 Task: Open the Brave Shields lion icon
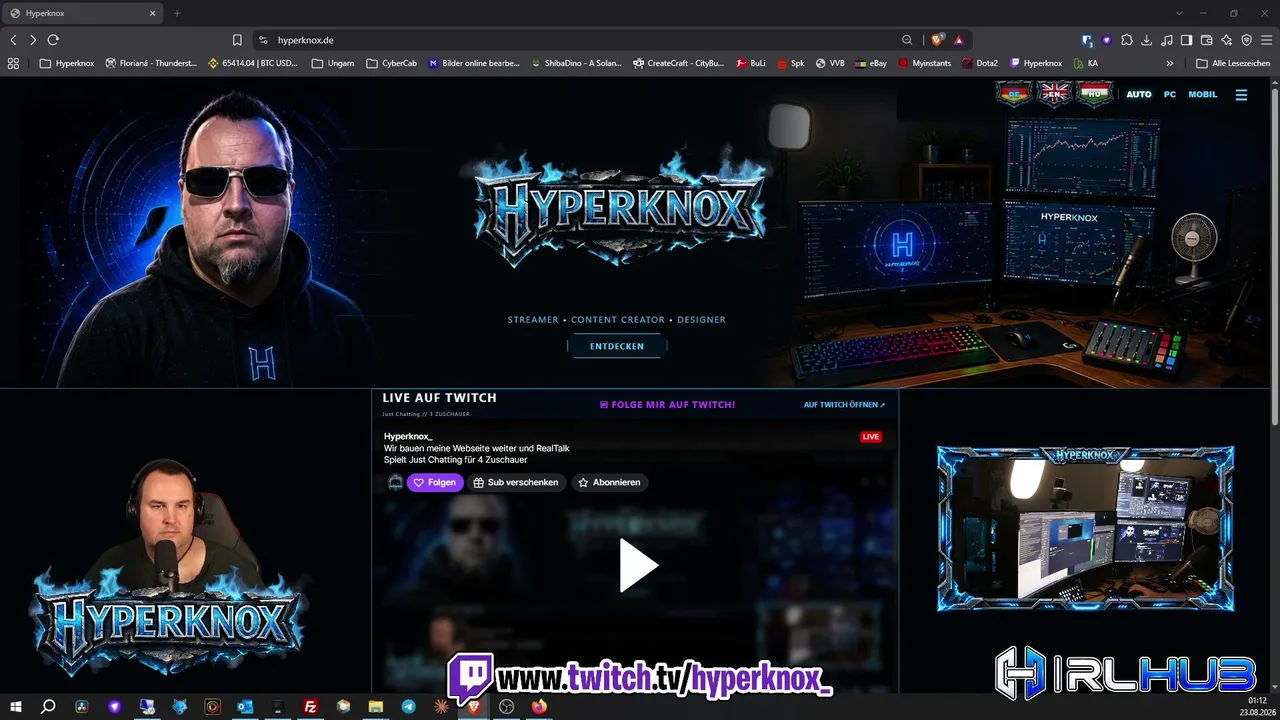tap(937, 40)
